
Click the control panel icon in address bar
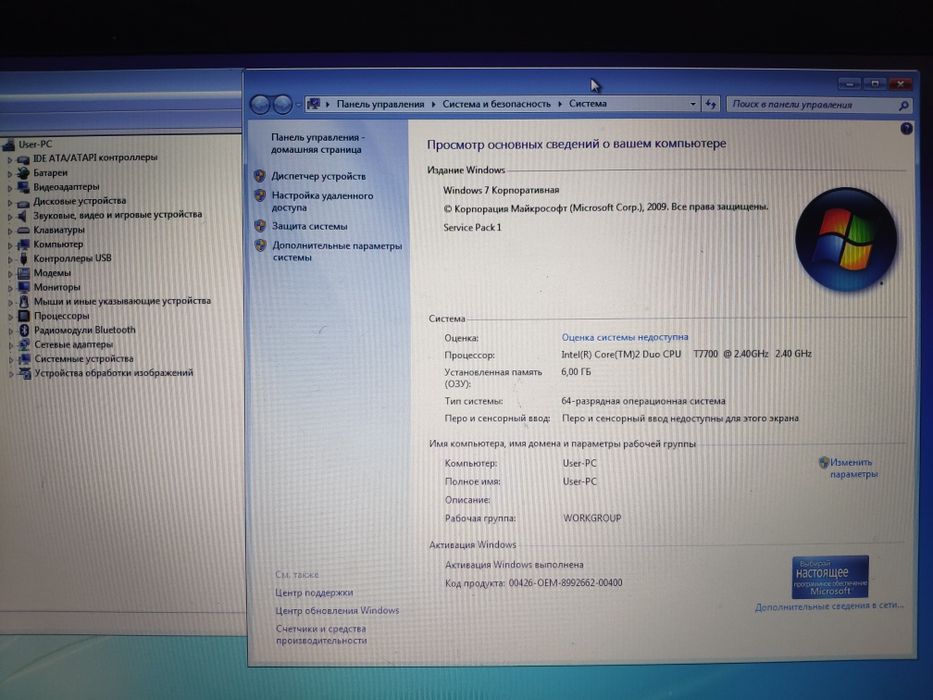[x=313, y=104]
